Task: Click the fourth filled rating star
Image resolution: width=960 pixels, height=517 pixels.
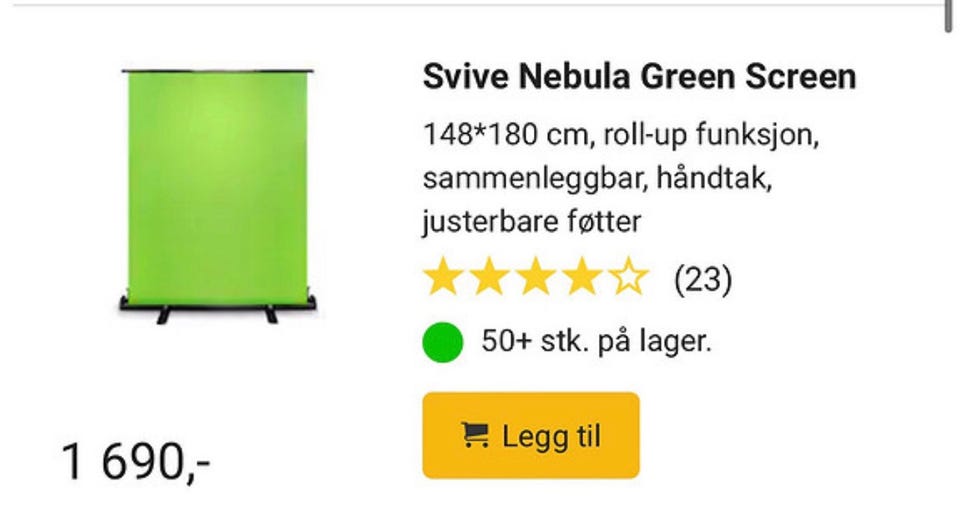Action: pyautogui.click(x=582, y=277)
